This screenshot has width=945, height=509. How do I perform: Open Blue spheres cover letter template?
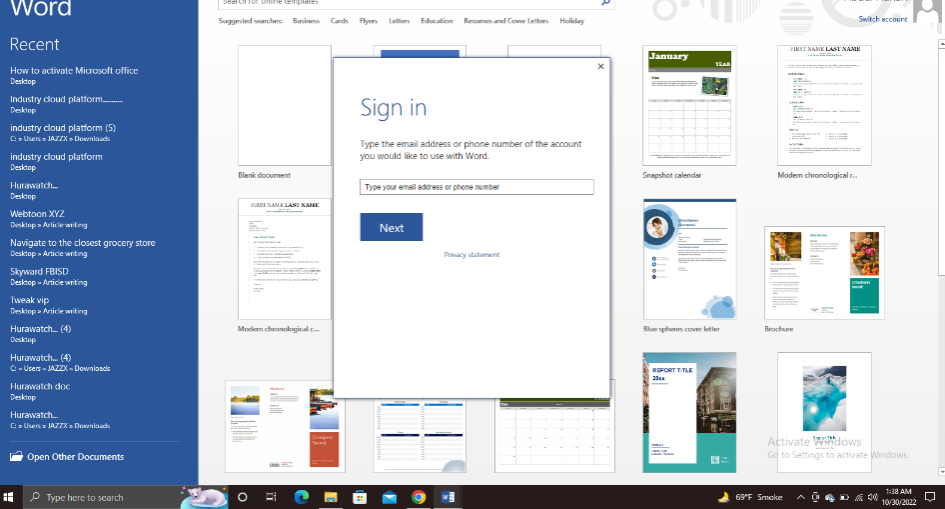click(689, 259)
